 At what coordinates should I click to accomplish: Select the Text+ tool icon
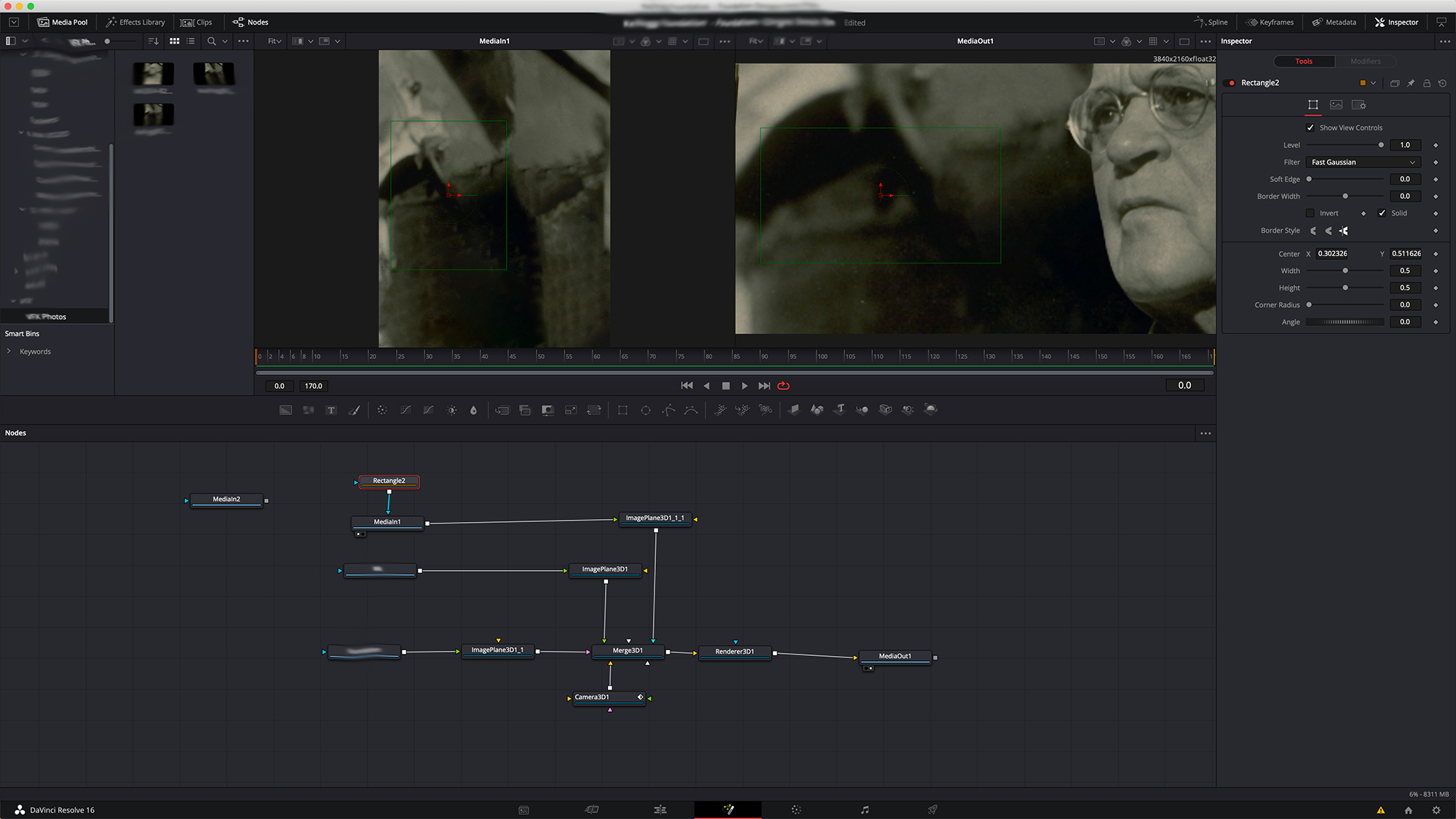331,410
